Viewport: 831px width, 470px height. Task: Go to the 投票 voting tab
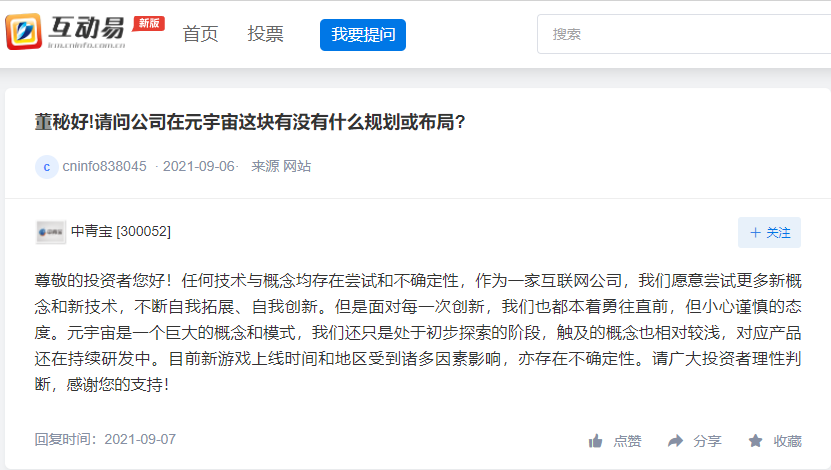[265, 34]
